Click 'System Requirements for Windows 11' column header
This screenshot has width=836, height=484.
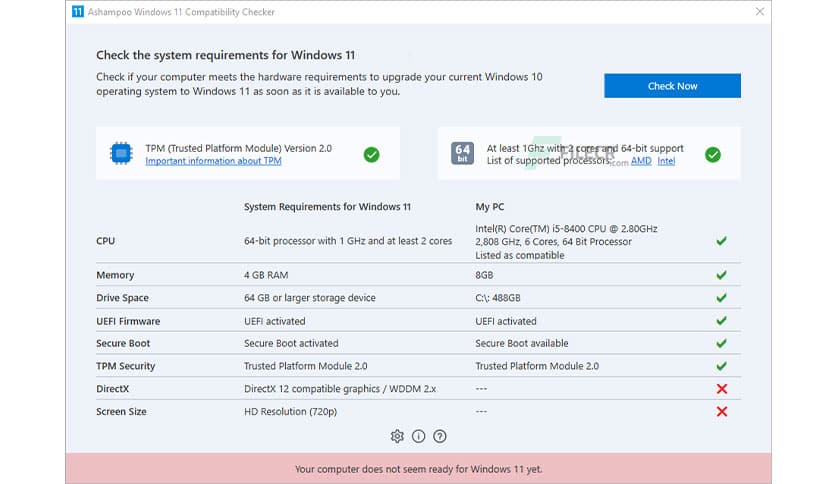click(327, 207)
